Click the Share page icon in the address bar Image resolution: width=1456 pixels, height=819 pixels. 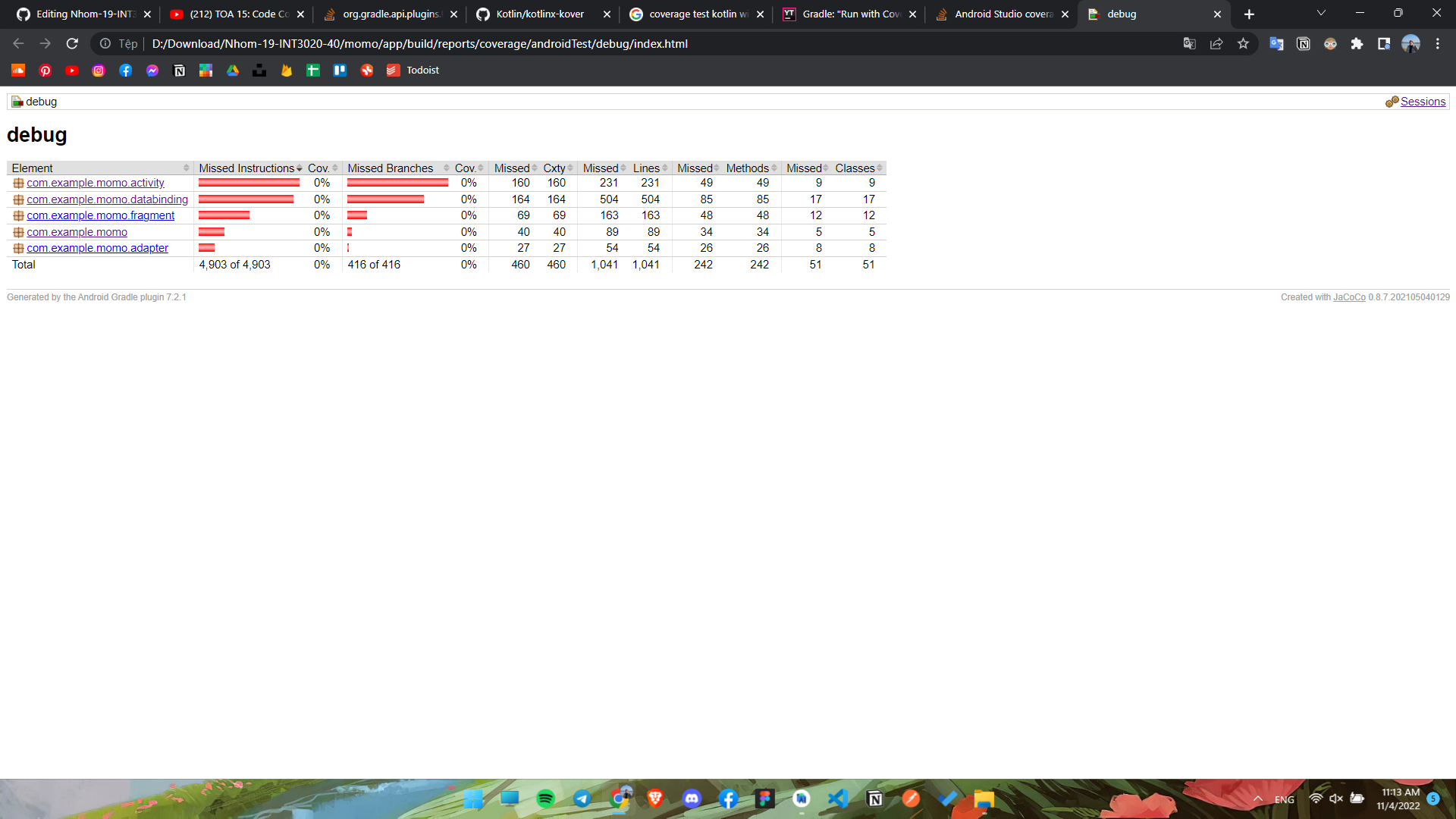[x=1216, y=44]
